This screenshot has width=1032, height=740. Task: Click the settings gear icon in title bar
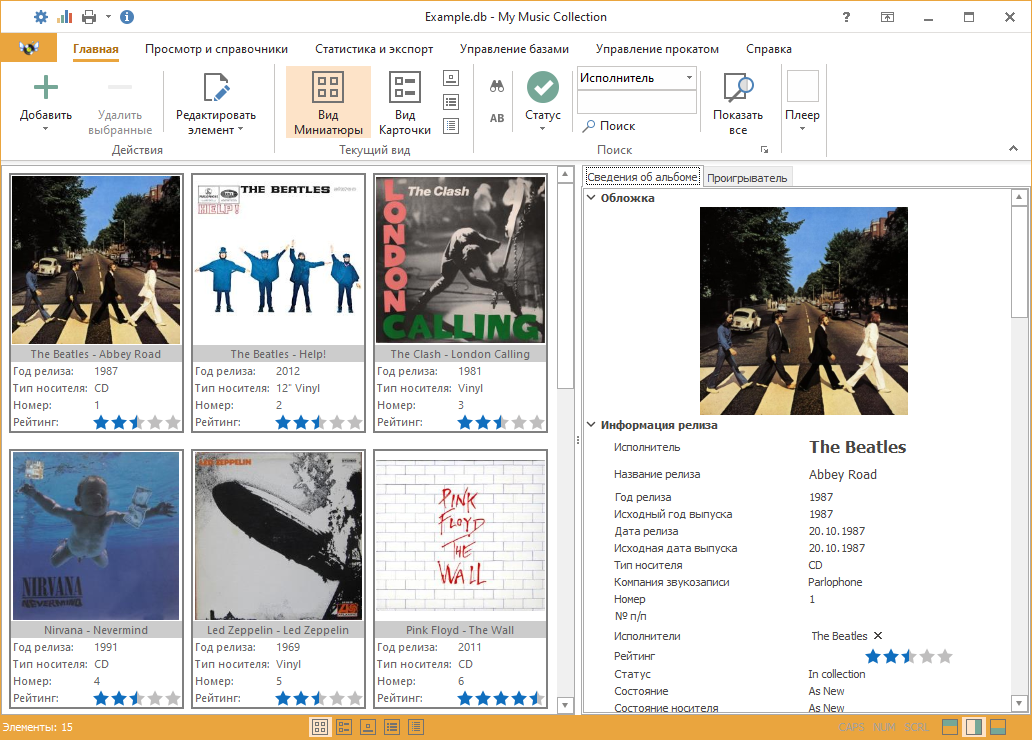pos(41,17)
